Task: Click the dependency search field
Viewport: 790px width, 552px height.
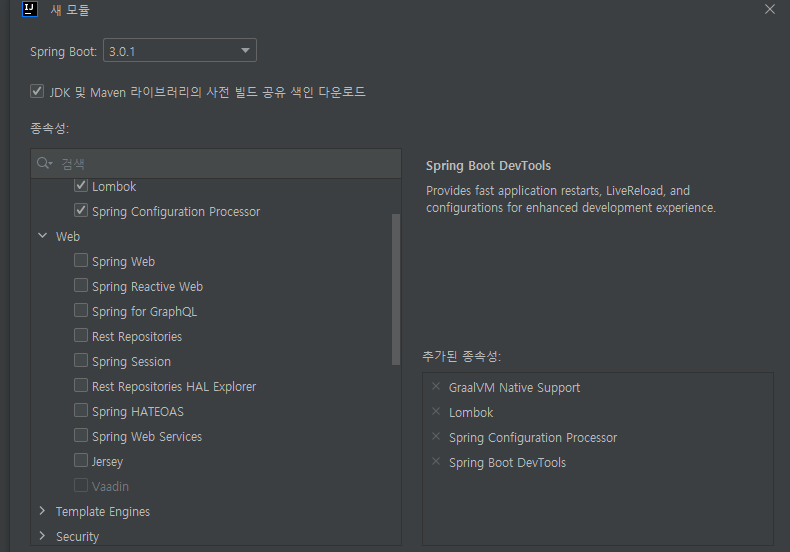Action: 216,163
